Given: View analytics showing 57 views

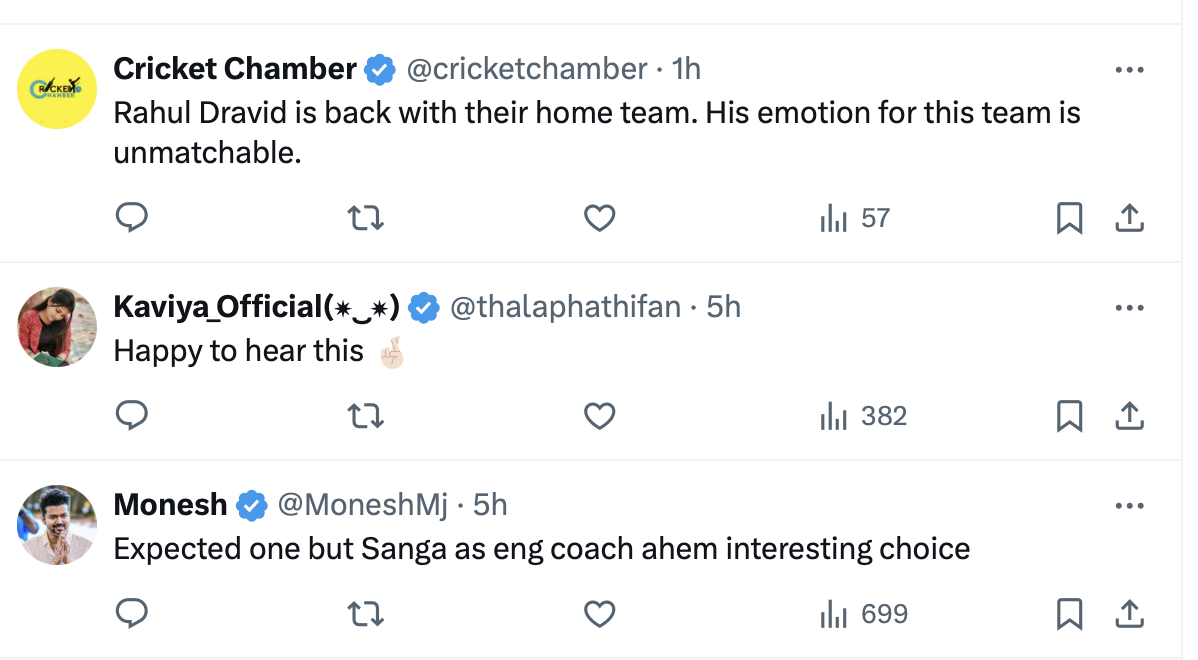Looking at the screenshot, I should [x=855, y=218].
